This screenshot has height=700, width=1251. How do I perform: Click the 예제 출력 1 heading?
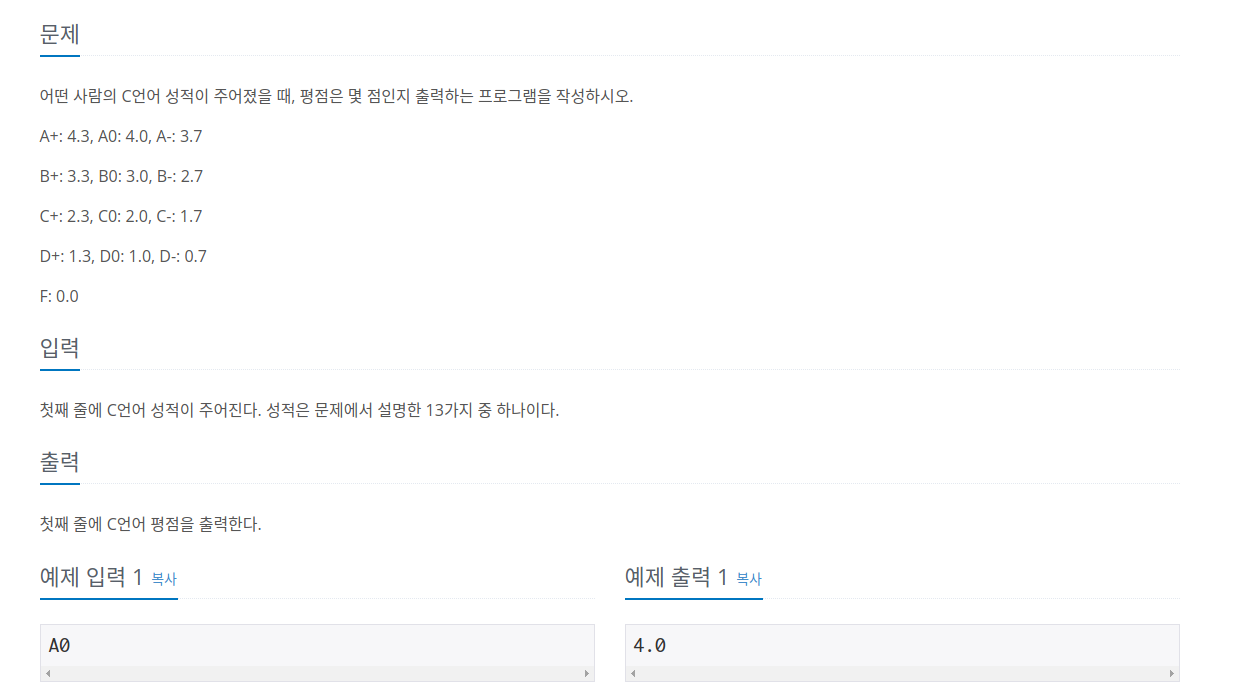pos(677,577)
